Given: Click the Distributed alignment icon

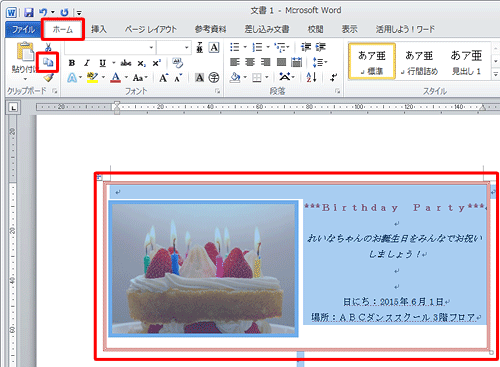Looking at the screenshot, I should coord(296,62).
